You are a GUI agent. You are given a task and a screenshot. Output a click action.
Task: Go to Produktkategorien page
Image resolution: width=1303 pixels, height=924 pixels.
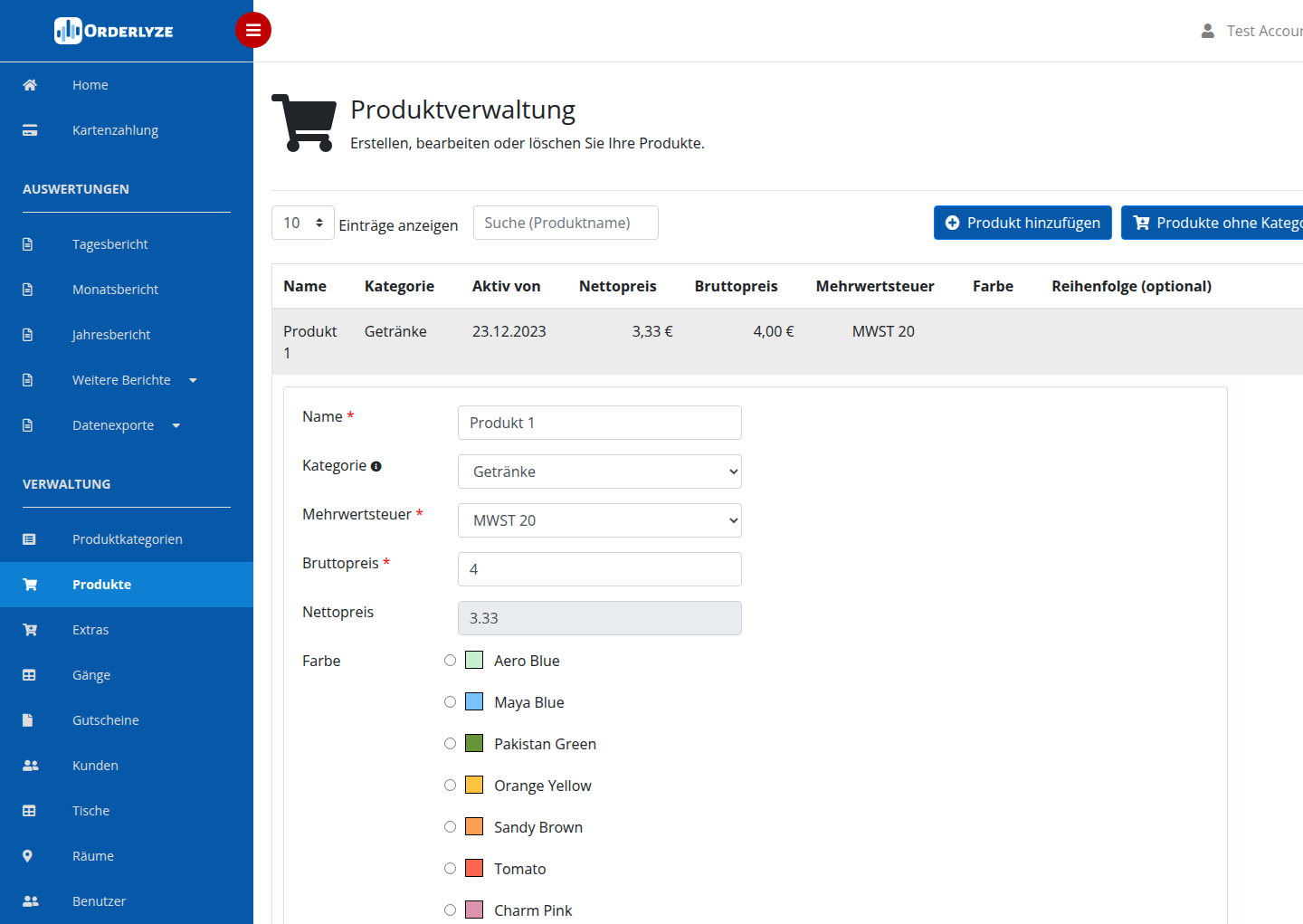(128, 539)
